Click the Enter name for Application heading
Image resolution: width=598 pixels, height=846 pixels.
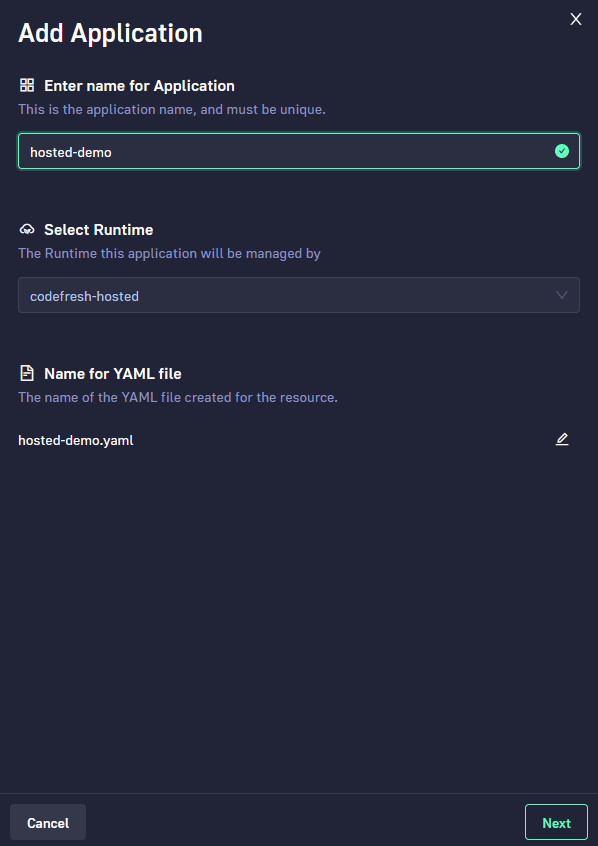coord(140,86)
